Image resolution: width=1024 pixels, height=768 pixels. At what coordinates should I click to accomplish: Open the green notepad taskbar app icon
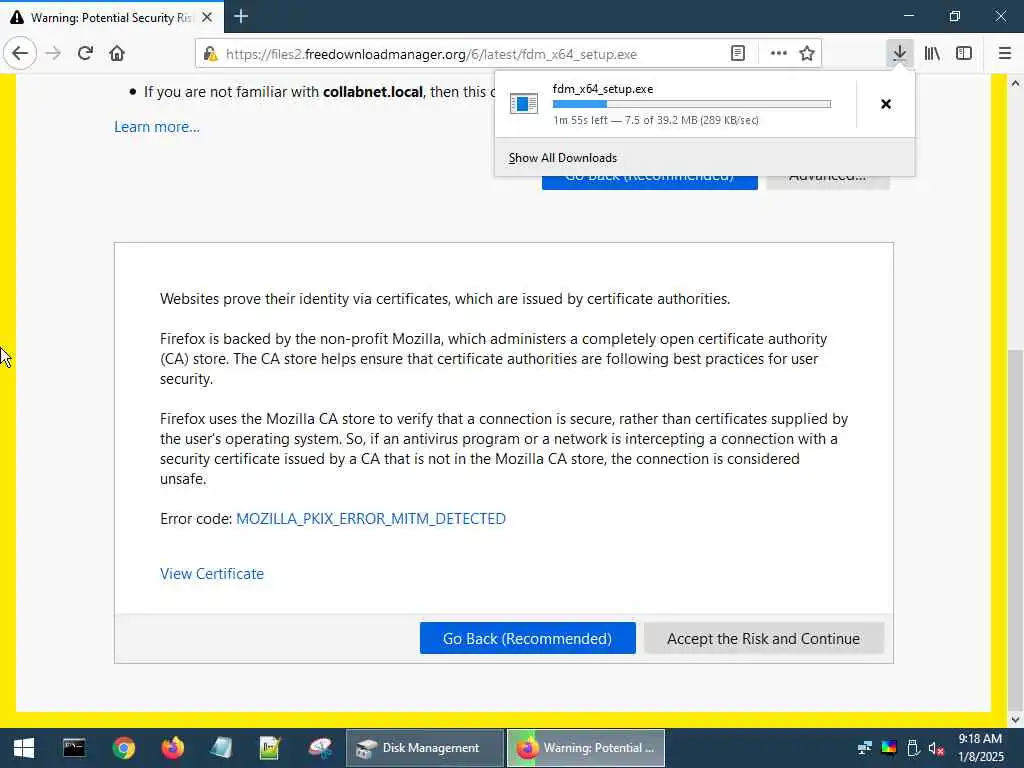pyautogui.click(x=270, y=748)
